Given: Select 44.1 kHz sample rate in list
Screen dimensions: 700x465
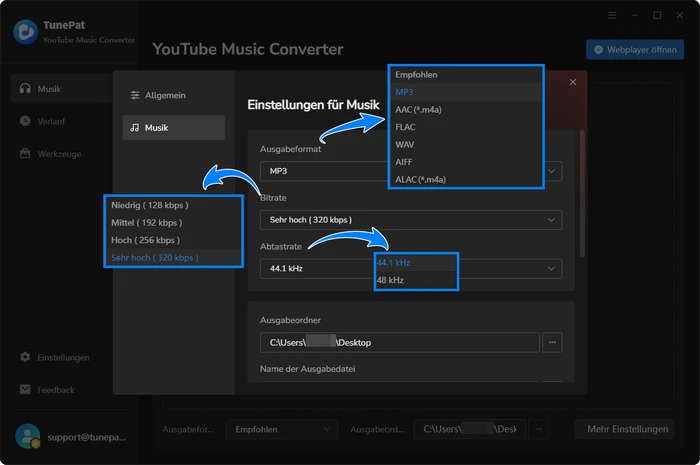Looking at the screenshot, I should [x=417, y=263].
